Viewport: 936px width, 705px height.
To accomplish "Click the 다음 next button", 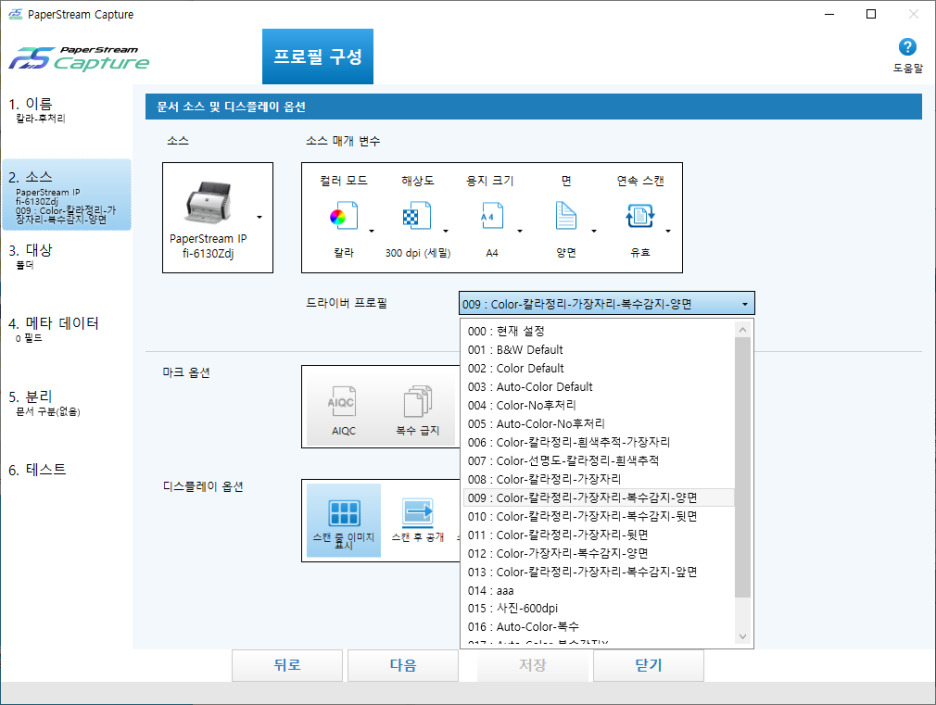I will point(403,665).
